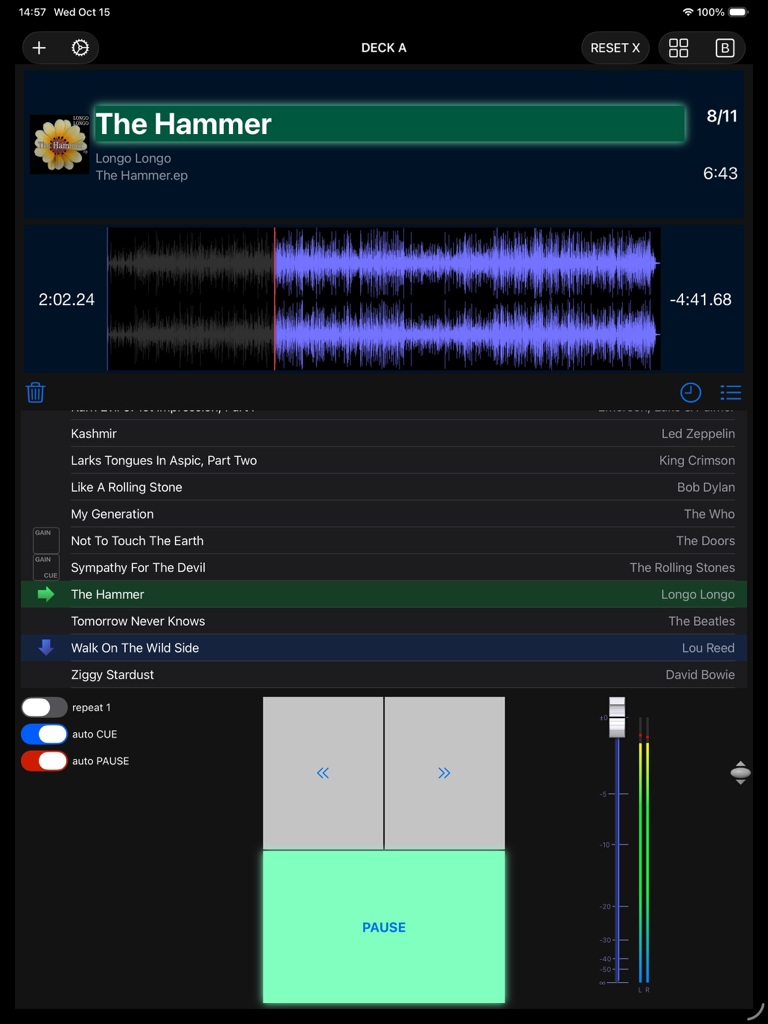Disable the auto CUE switch
The width and height of the screenshot is (768, 1024).
(44, 734)
